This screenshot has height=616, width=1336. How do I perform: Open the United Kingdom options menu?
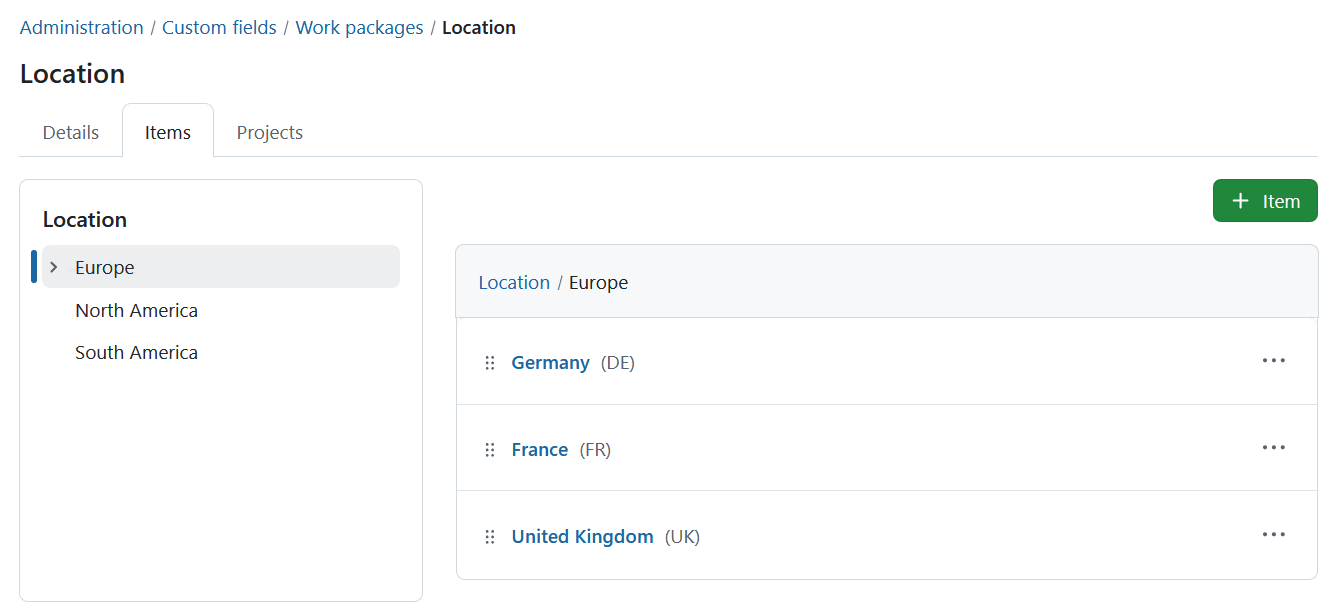[x=1273, y=534]
